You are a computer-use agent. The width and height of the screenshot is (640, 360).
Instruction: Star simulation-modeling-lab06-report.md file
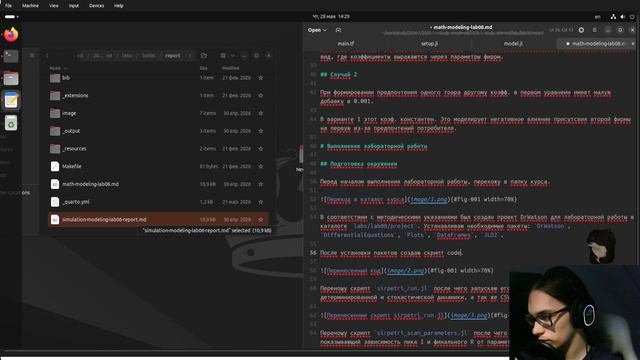261,220
